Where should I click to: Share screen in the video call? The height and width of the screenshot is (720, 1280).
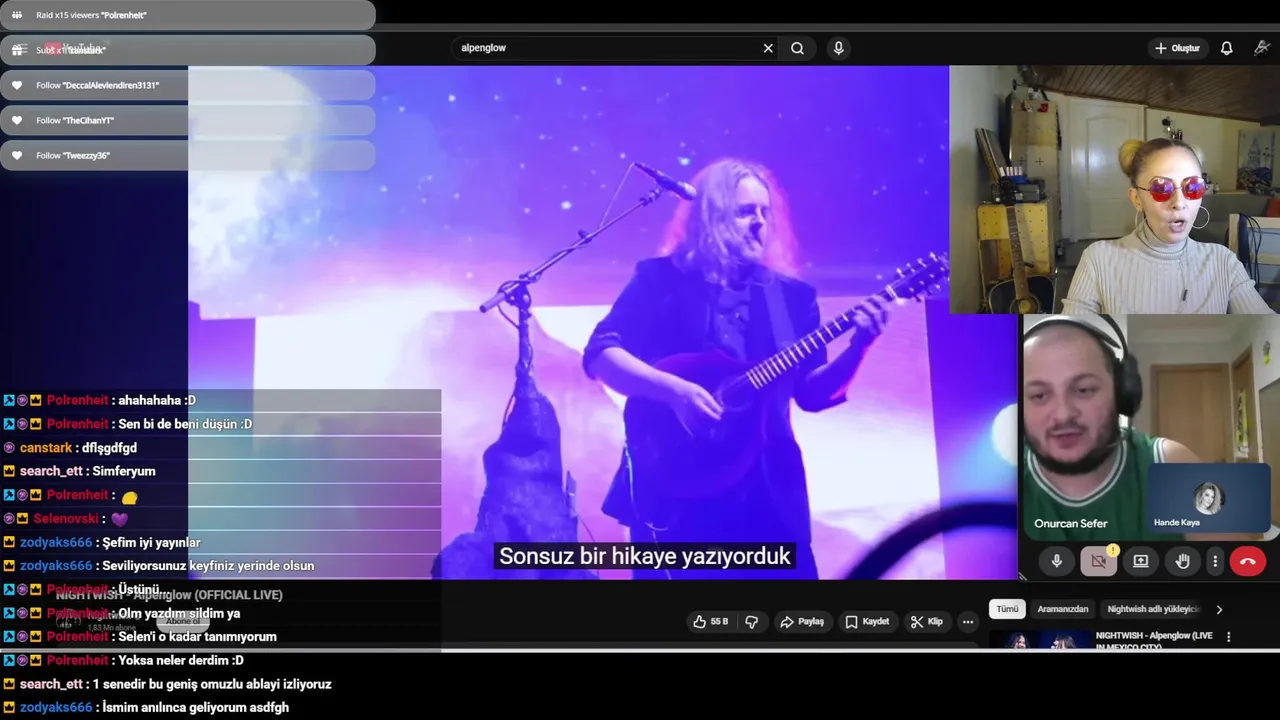pyautogui.click(x=1140, y=561)
